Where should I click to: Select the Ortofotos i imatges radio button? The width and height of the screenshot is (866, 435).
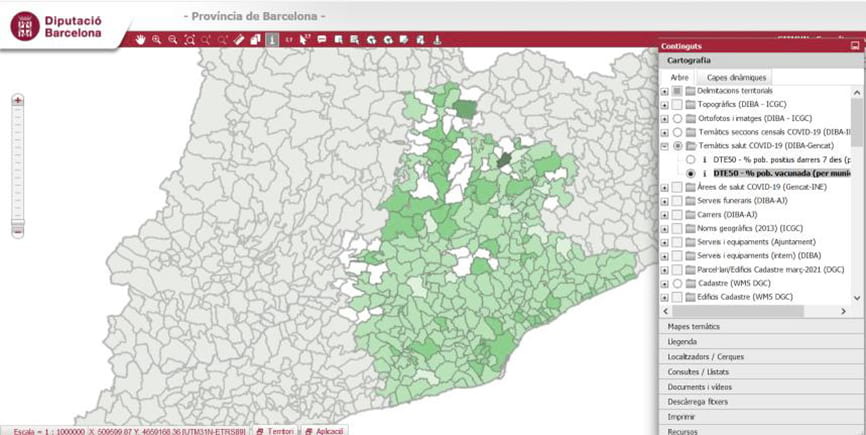tap(677, 118)
